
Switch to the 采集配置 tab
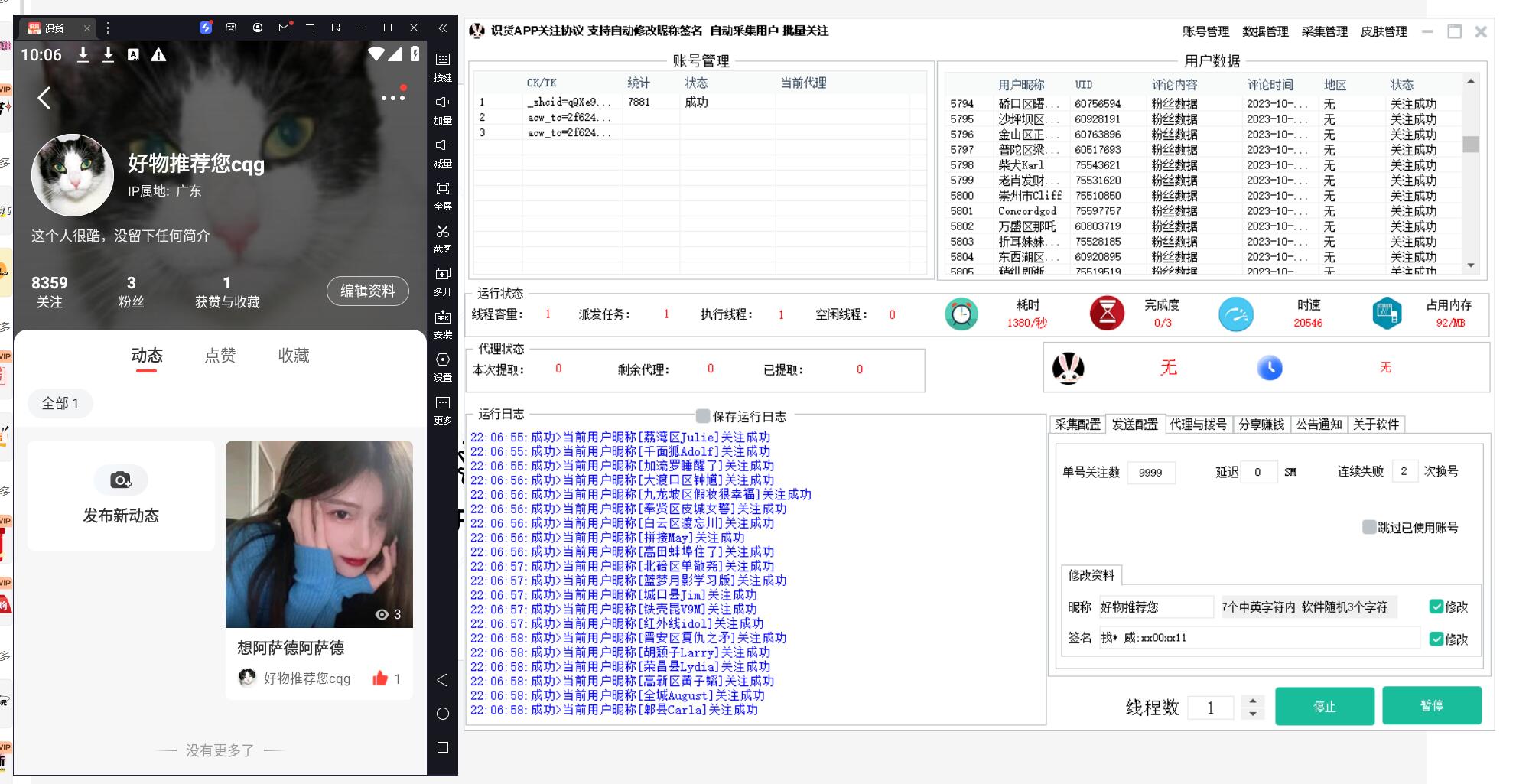coord(1077,425)
